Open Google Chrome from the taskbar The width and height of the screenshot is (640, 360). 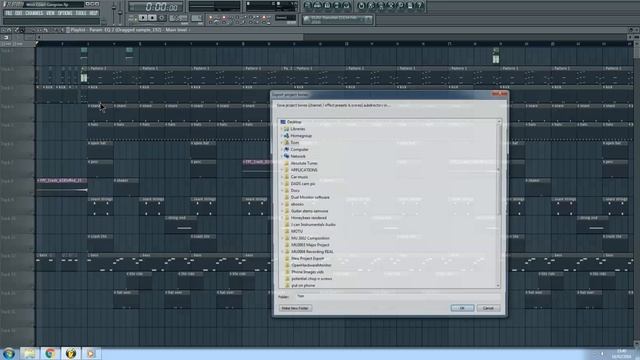[50, 353]
